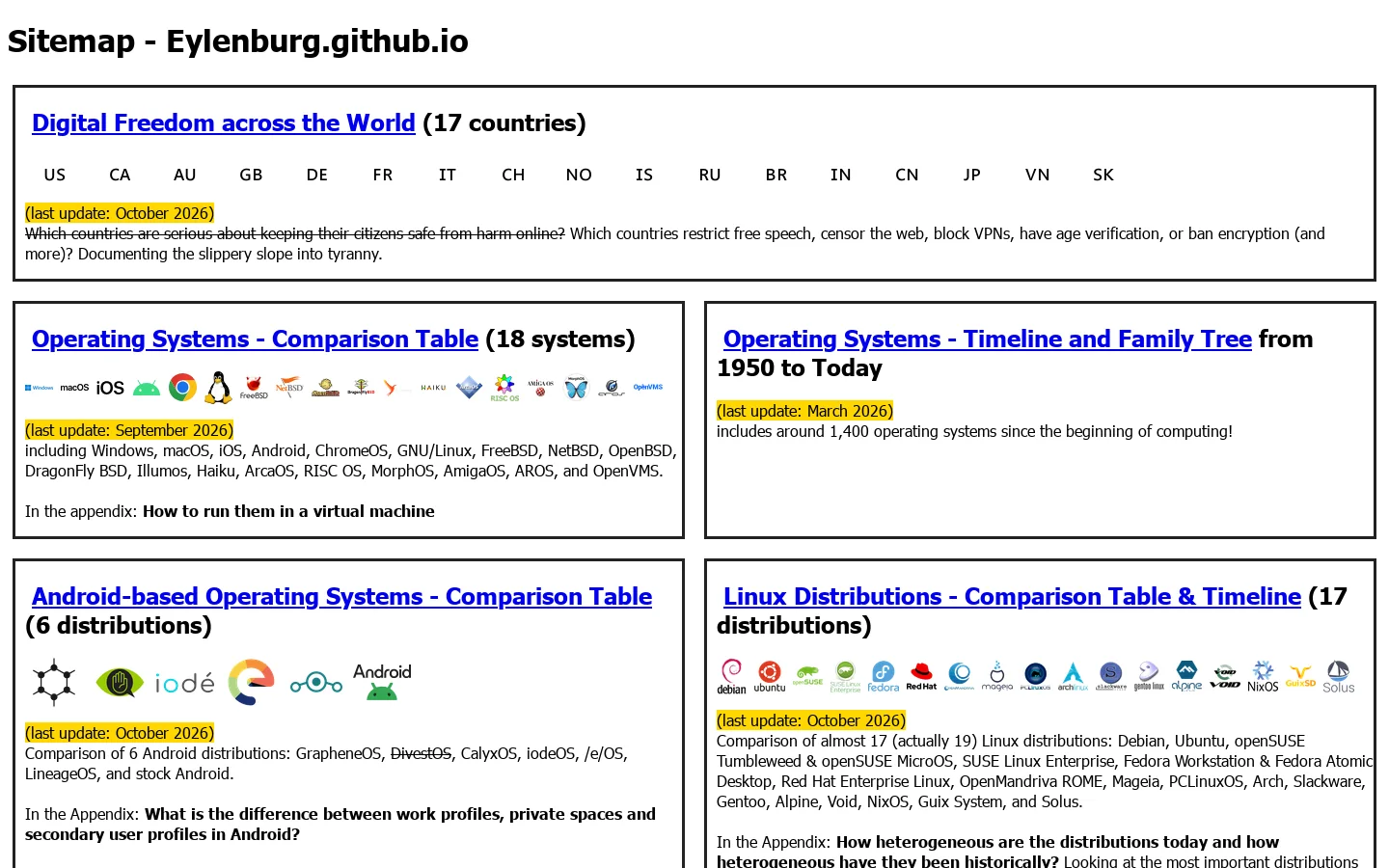Click the Mageia logo
Screen dimensions: 1389x868
[x=997, y=676]
